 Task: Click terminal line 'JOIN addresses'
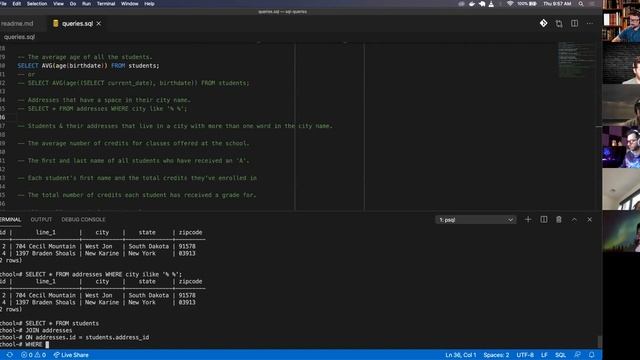click(x=36, y=330)
